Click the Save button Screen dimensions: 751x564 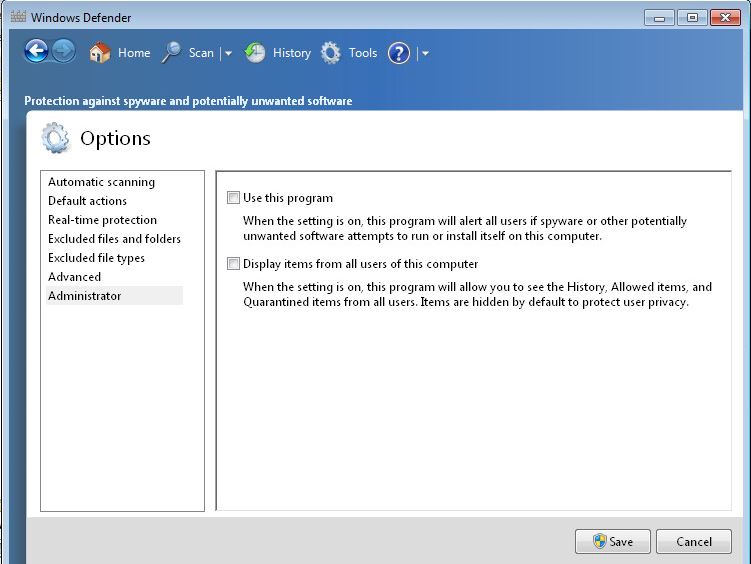[612, 541]
